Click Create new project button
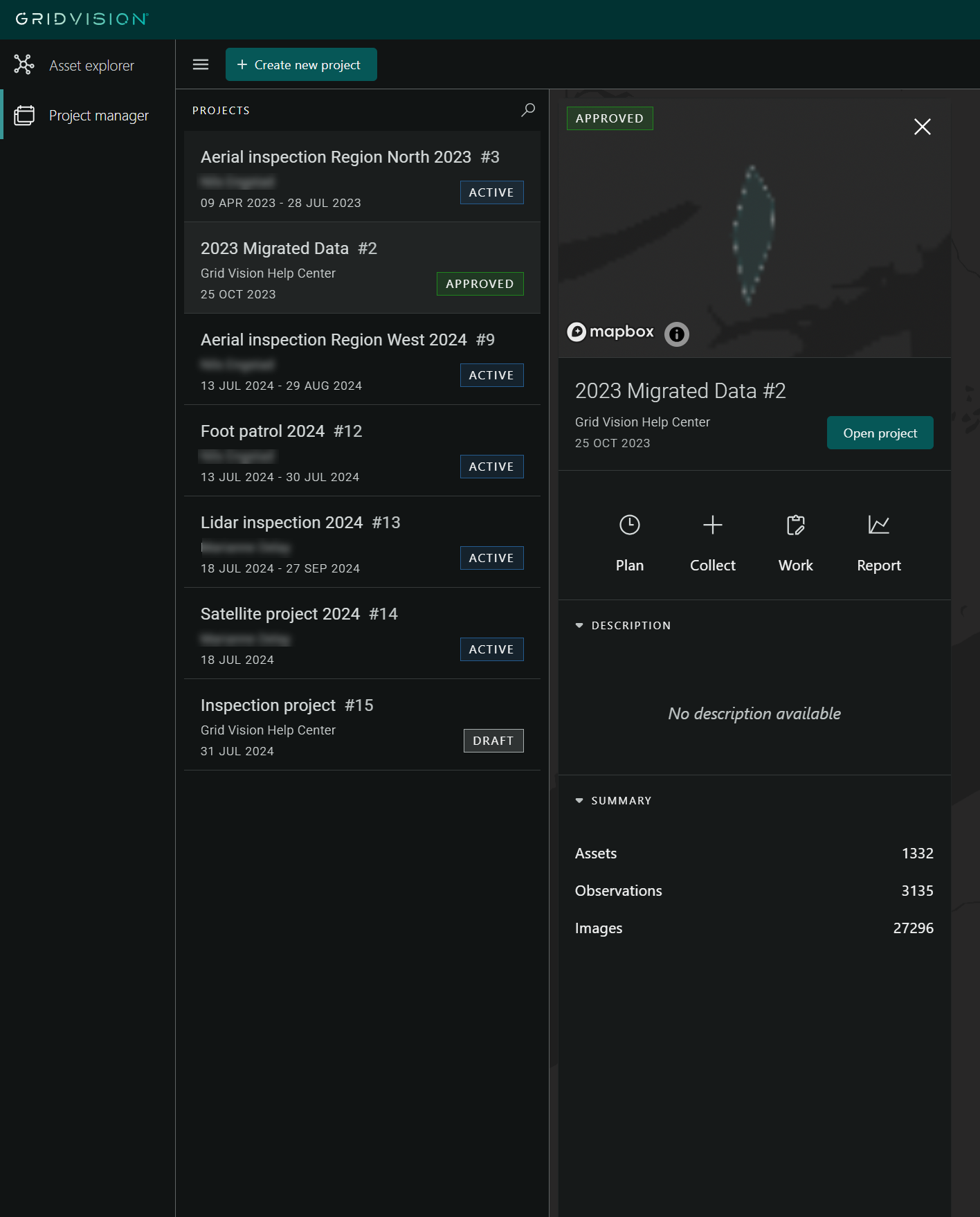The width and height of the screenshot is (980, 1217). point(301,64)
